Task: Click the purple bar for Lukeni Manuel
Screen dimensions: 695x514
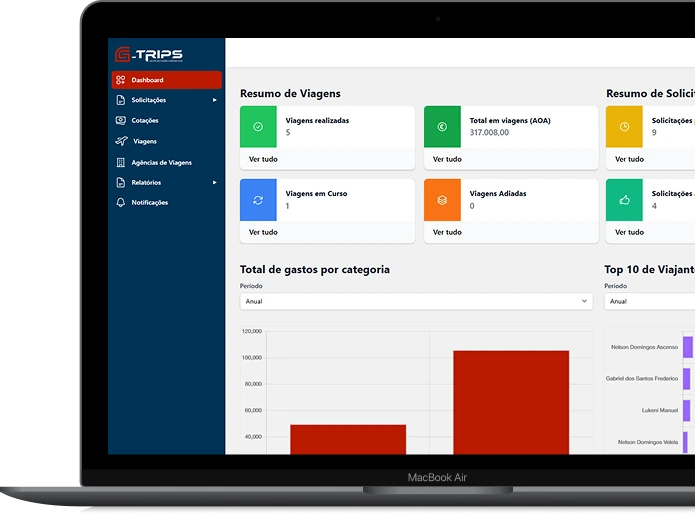Action: (x=687, y=410)
